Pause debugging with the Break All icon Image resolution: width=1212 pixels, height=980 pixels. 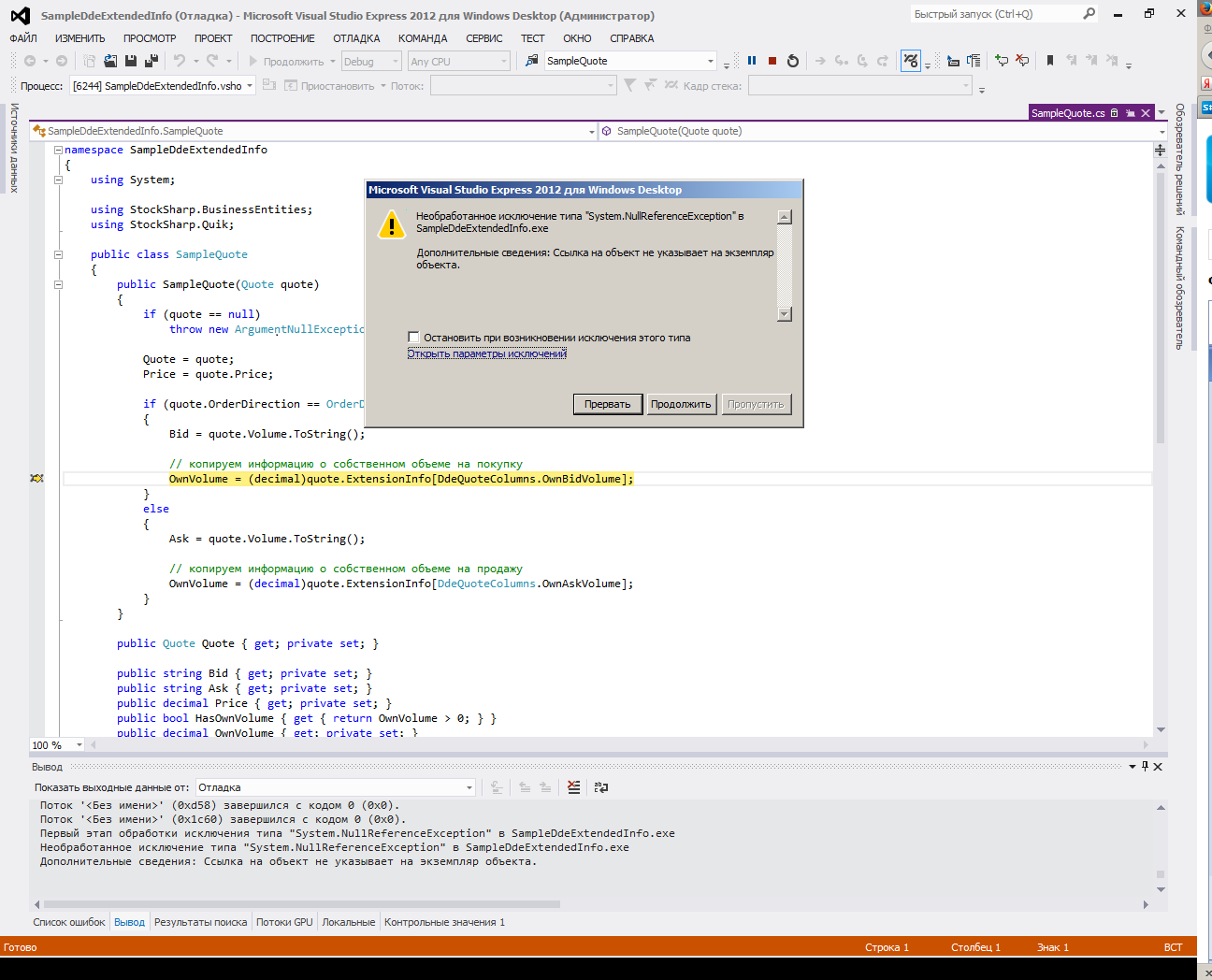point(752,61)
